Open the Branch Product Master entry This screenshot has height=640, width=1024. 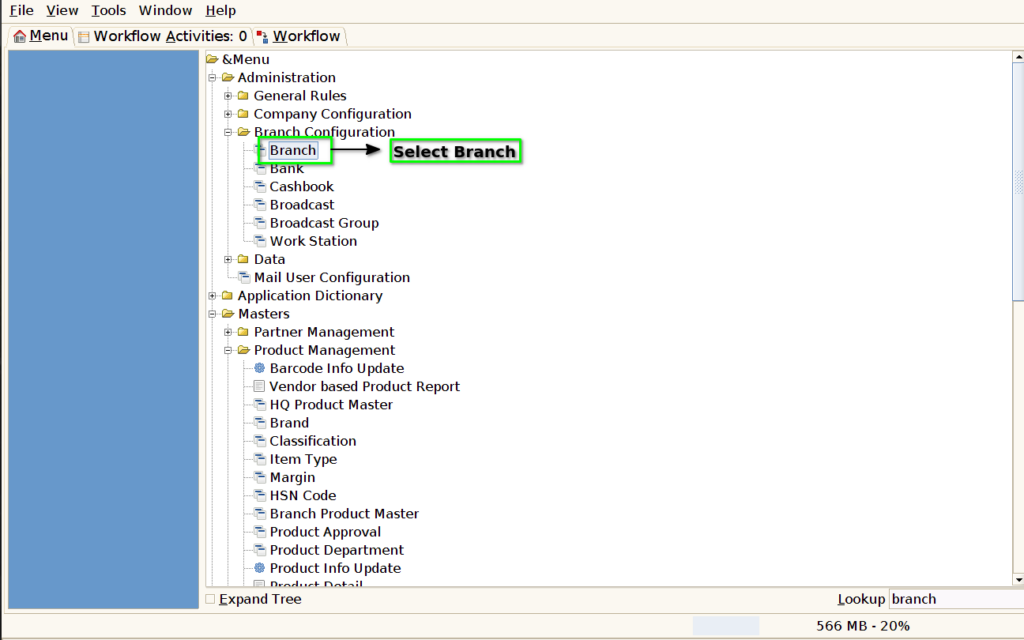click(x=344, y=514)
